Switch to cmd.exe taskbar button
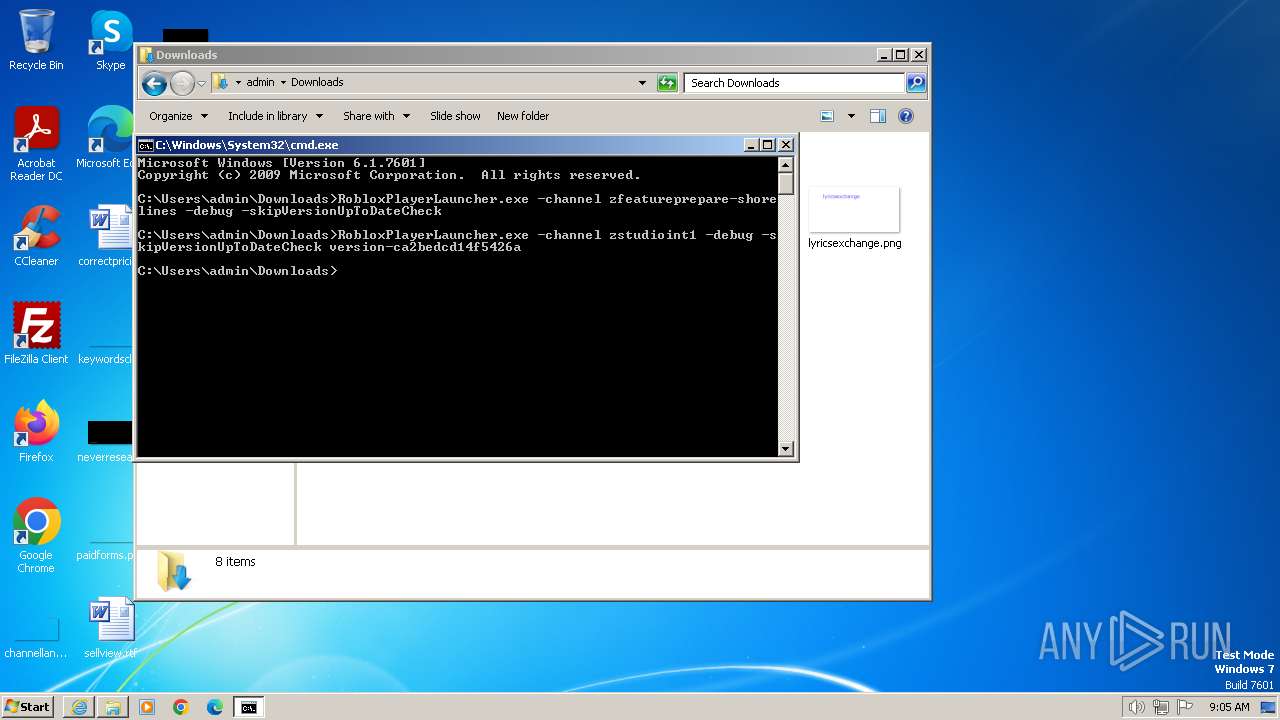The width and height of the screenshot is (1280, 720). pos(249,707)
